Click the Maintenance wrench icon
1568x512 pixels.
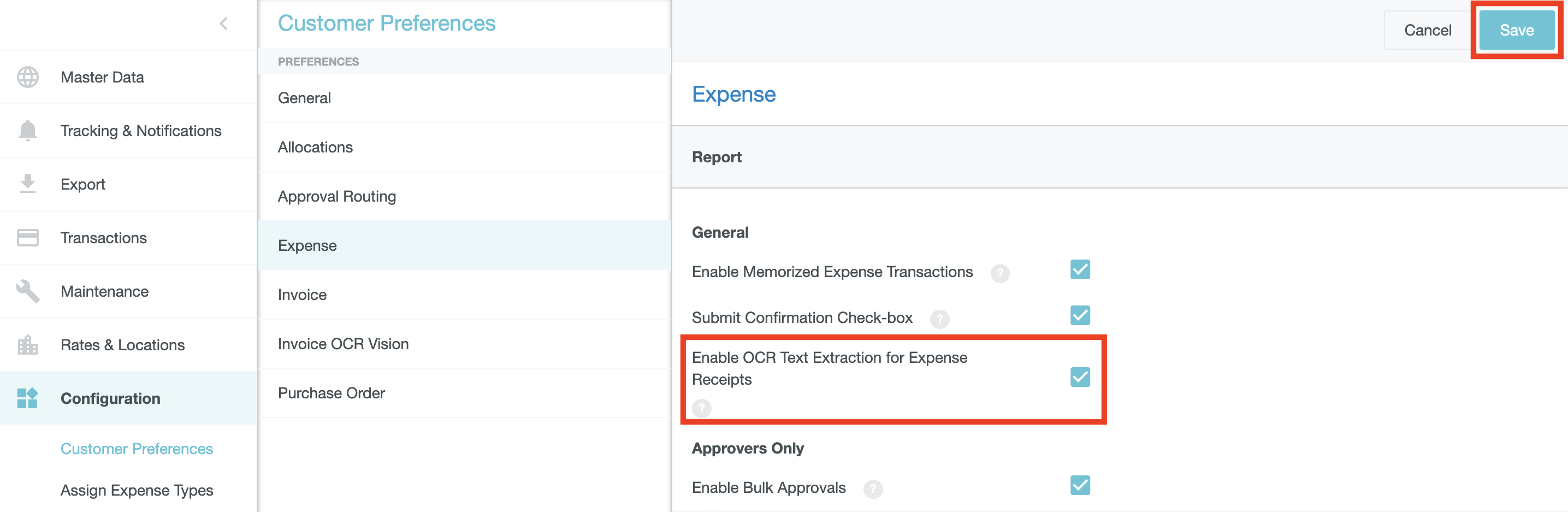point(27,291)
